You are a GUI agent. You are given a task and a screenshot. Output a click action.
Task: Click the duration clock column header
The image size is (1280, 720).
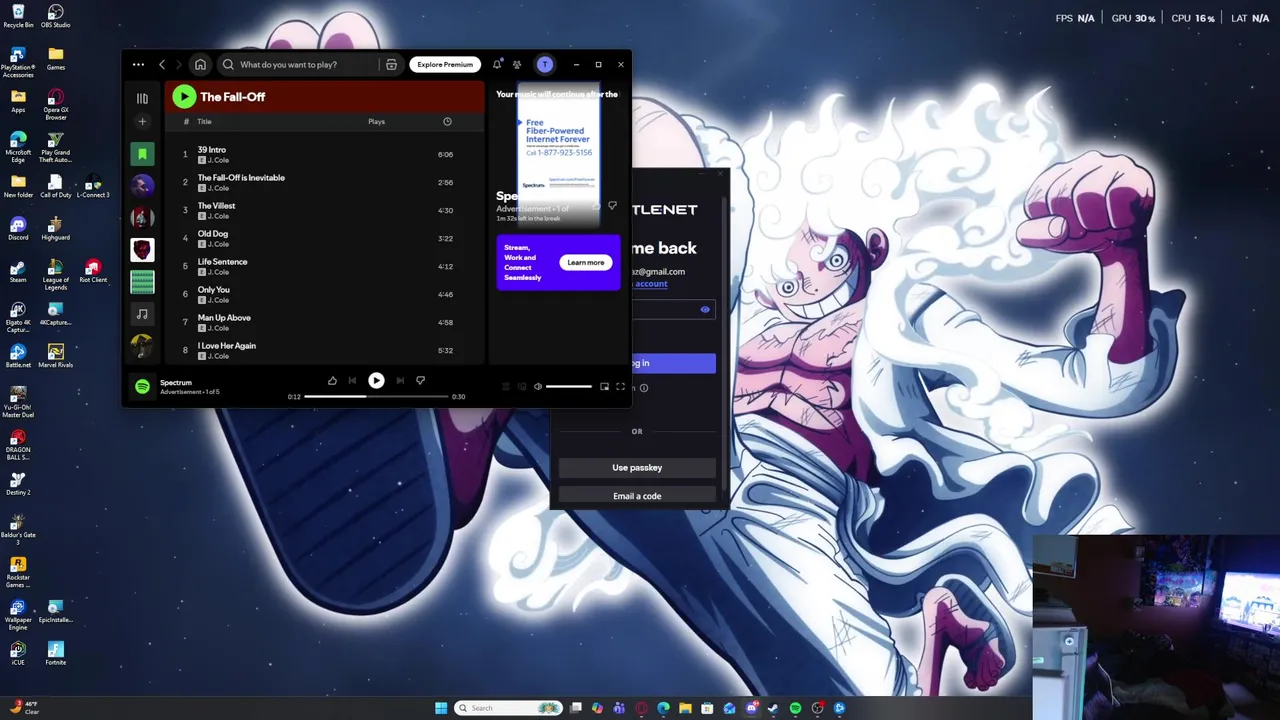[447, 121]
